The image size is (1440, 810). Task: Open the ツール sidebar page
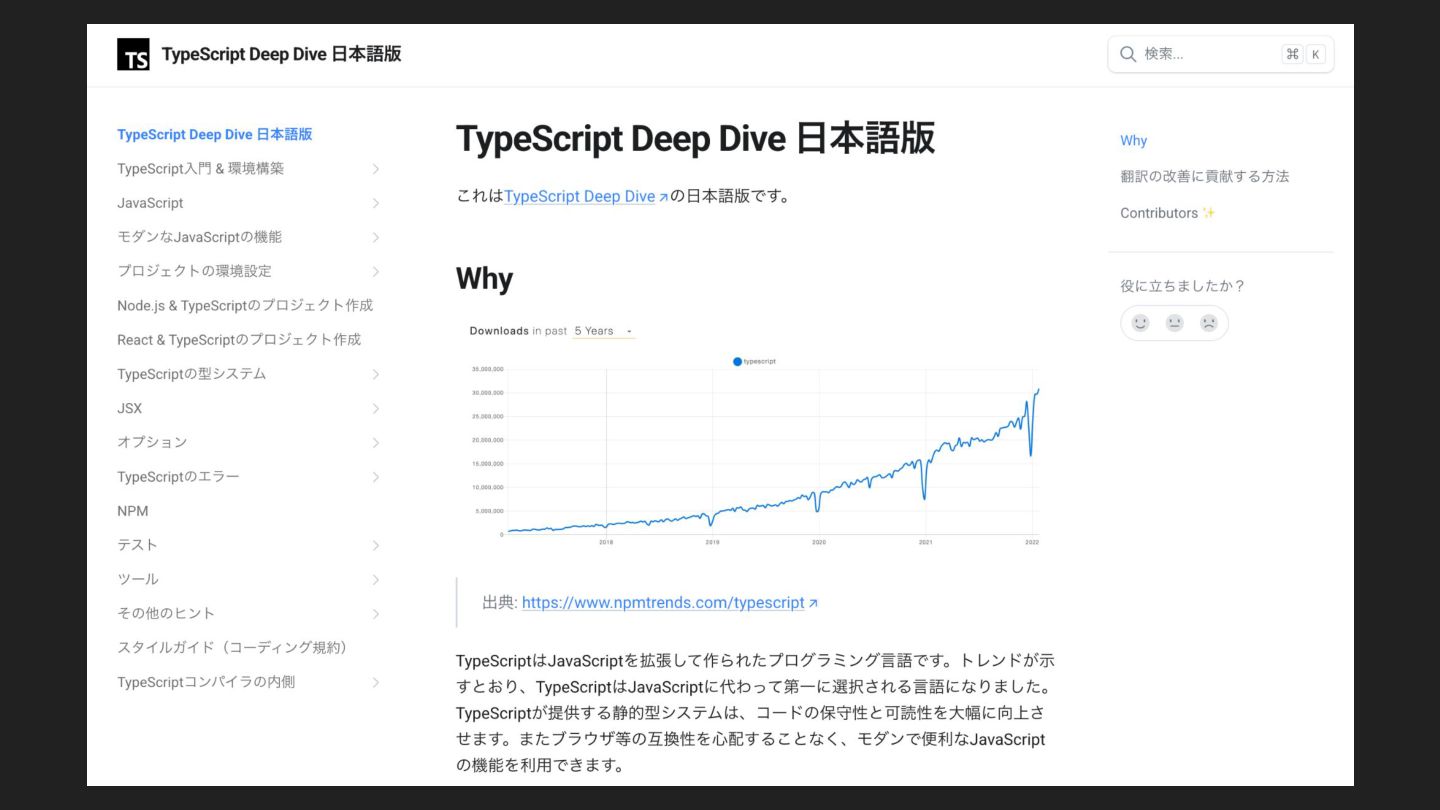138,579
